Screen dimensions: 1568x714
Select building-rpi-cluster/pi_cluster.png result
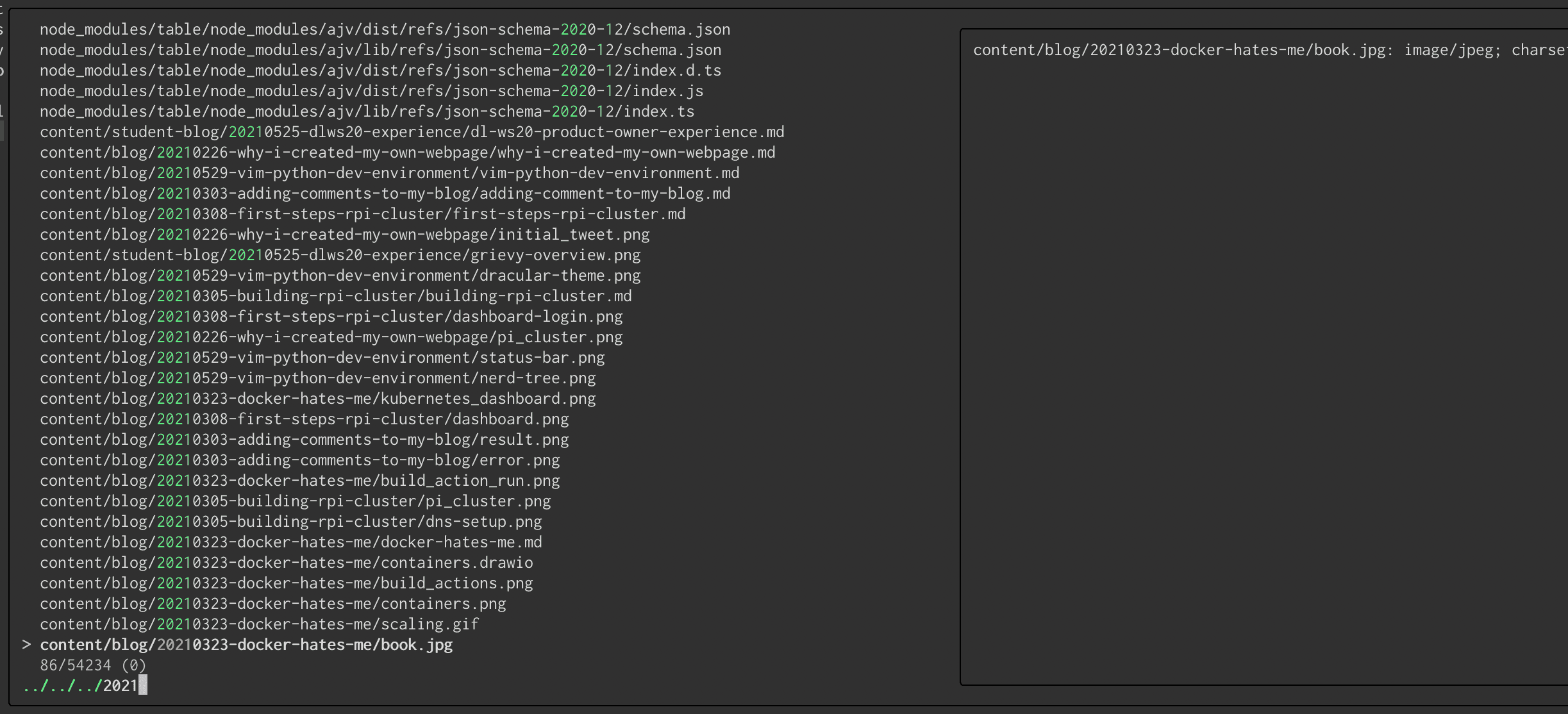[295, 501]
